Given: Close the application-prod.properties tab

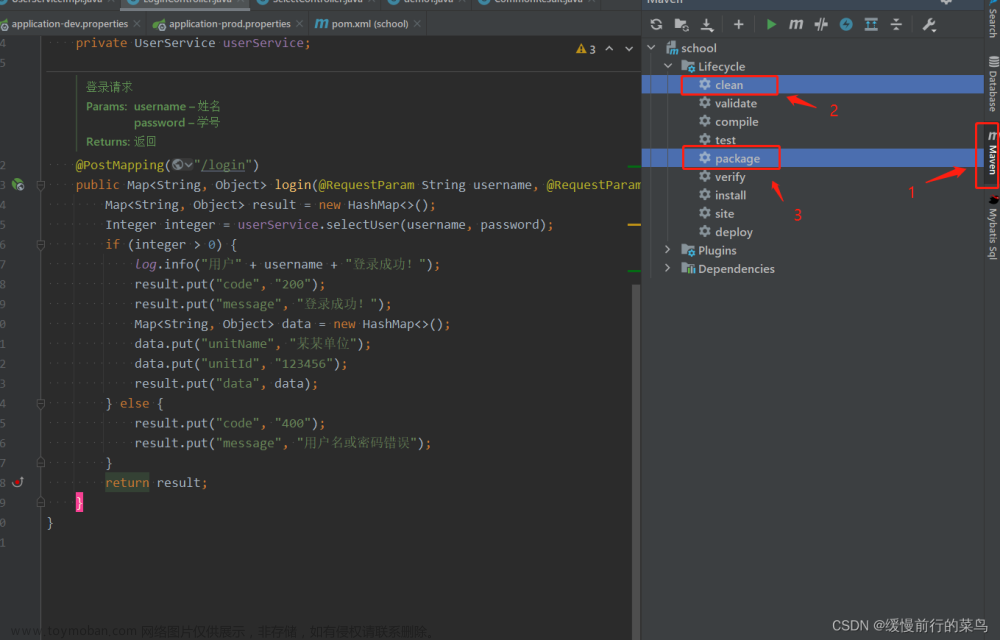Looking at the screenshot, I should (300, 24).
